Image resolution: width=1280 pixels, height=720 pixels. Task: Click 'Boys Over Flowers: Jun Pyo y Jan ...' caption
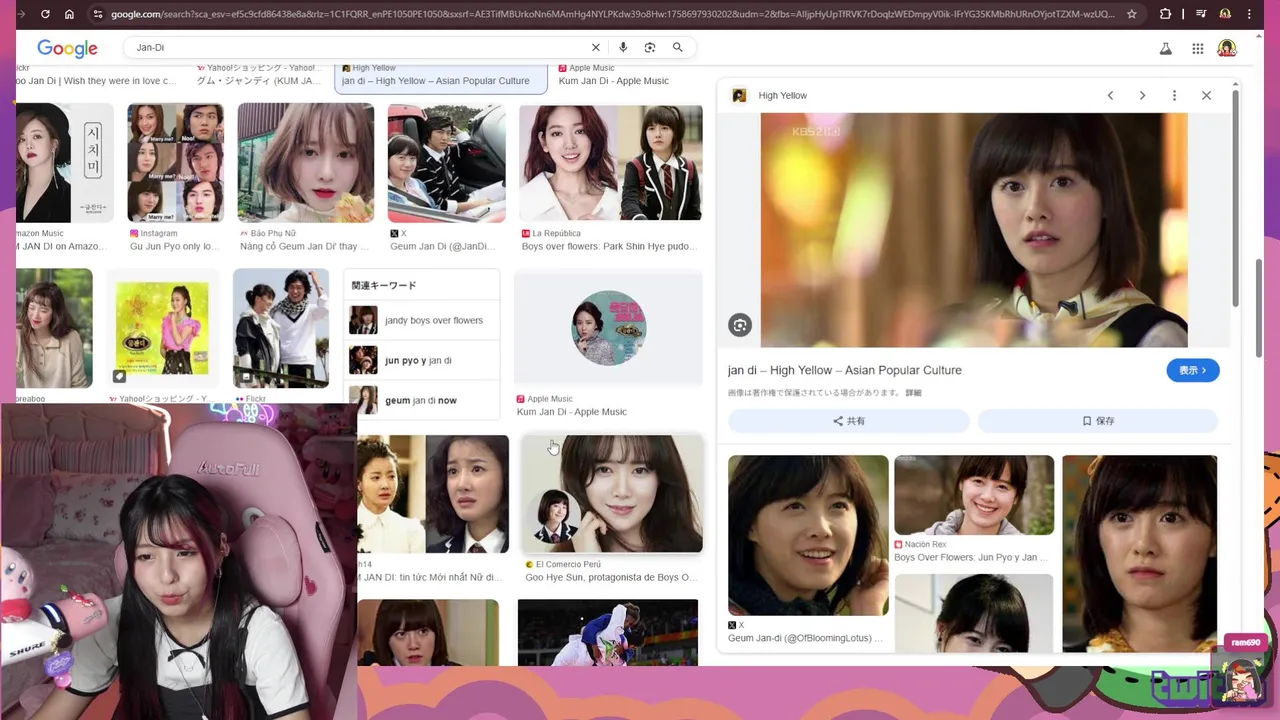pos(971,558)
